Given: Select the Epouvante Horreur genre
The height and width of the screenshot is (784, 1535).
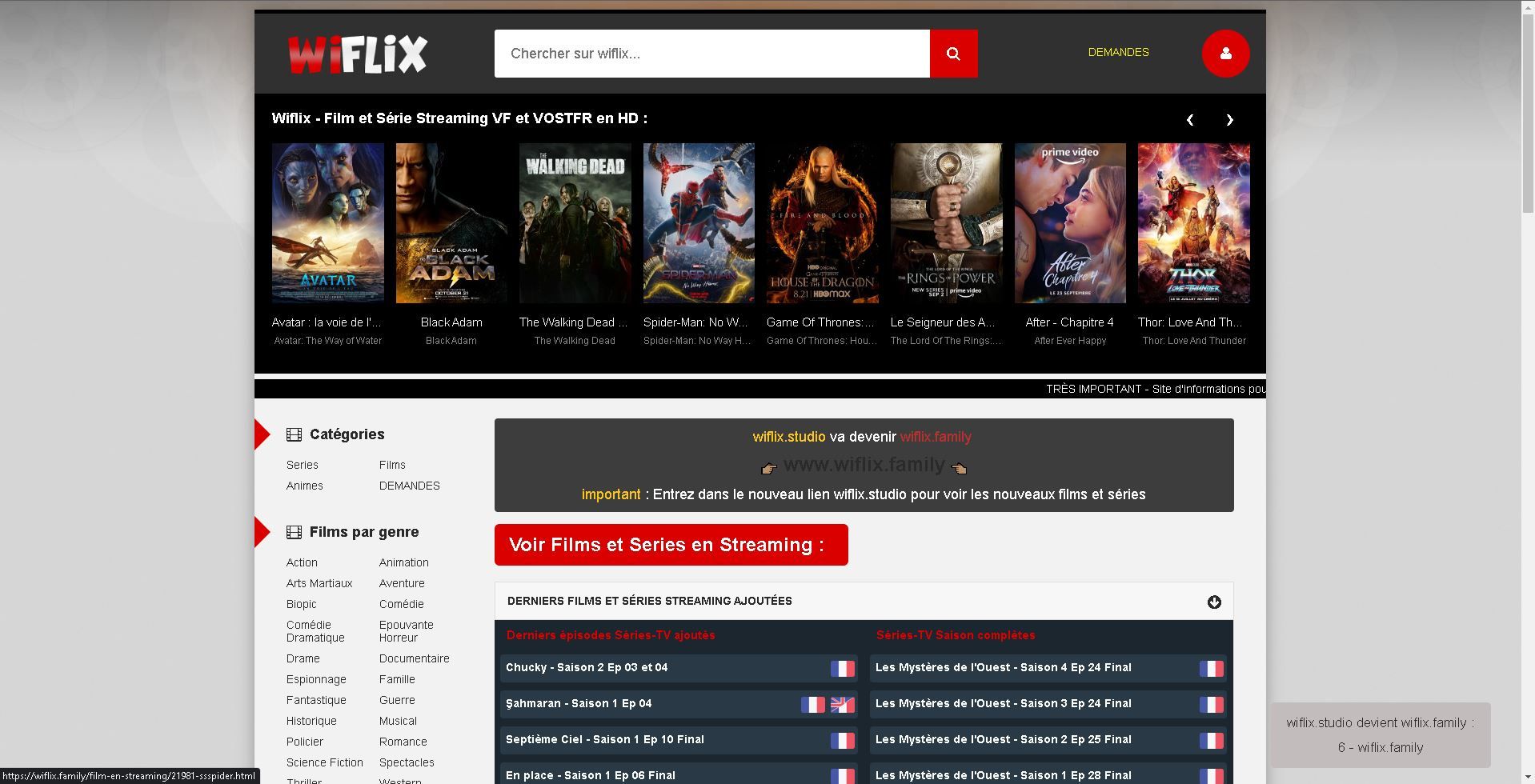Looking at the screenshot, I should [407, 631].
